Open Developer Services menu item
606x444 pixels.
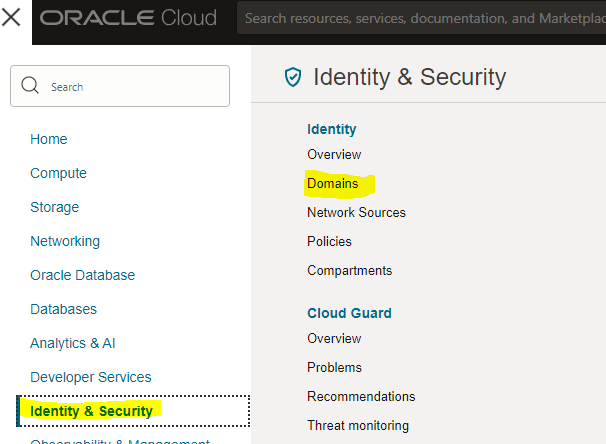coord(90,377)
